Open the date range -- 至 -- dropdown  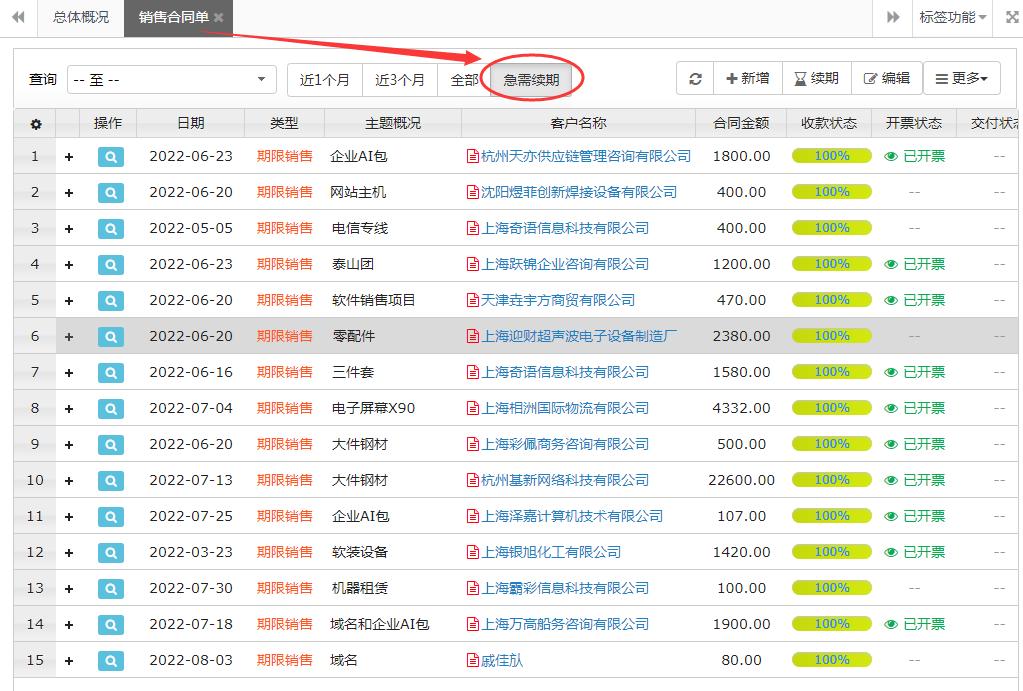tap(170, 78)
